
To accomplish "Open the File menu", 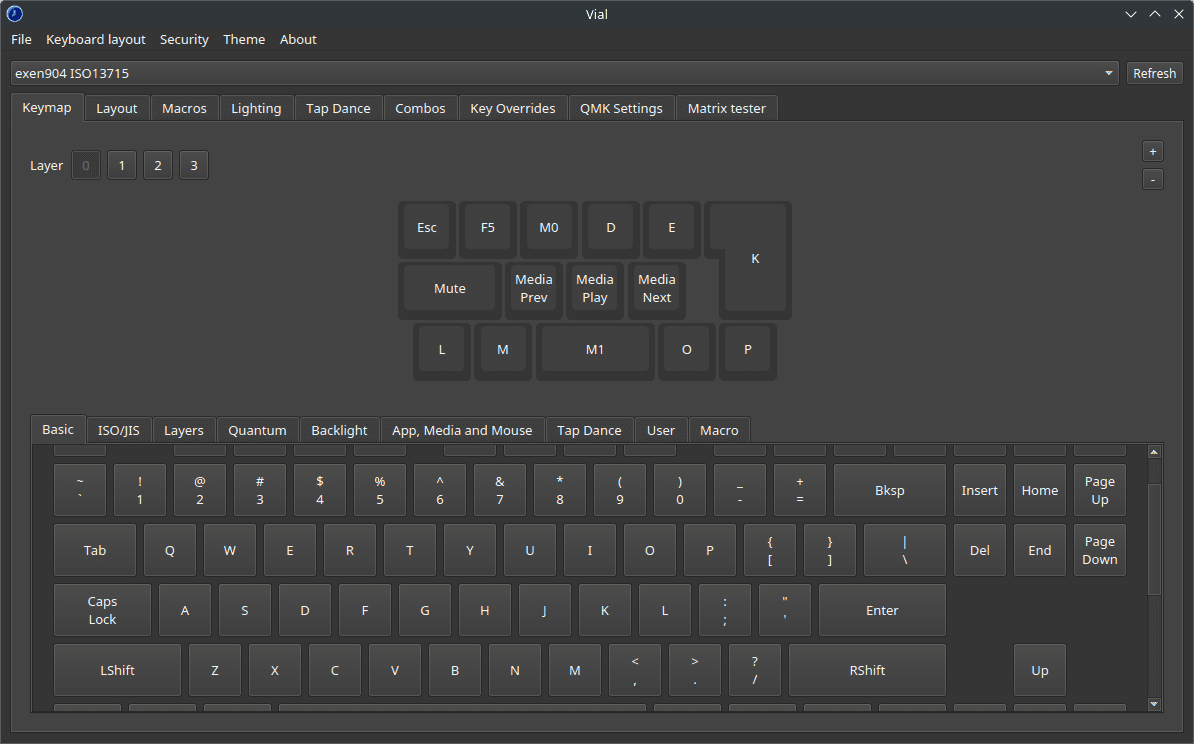I will 21,40.
